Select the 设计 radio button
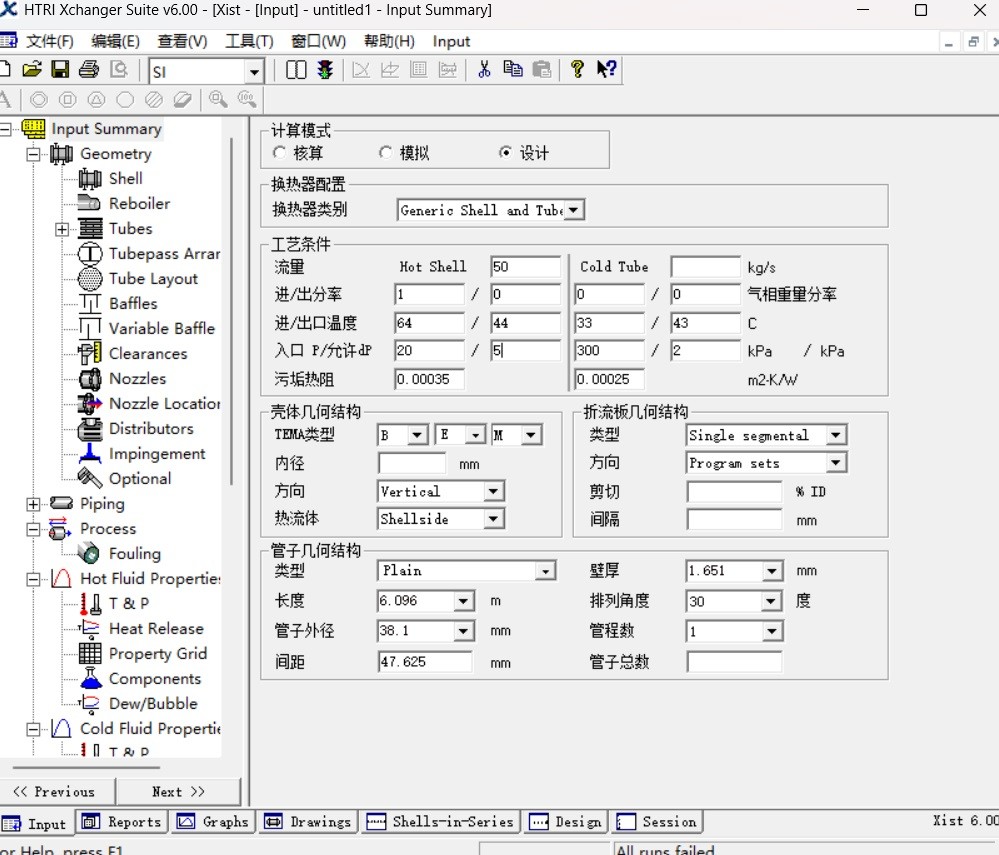Image resolution: width=999 pixels, height=855 pixels. [505, 153]
